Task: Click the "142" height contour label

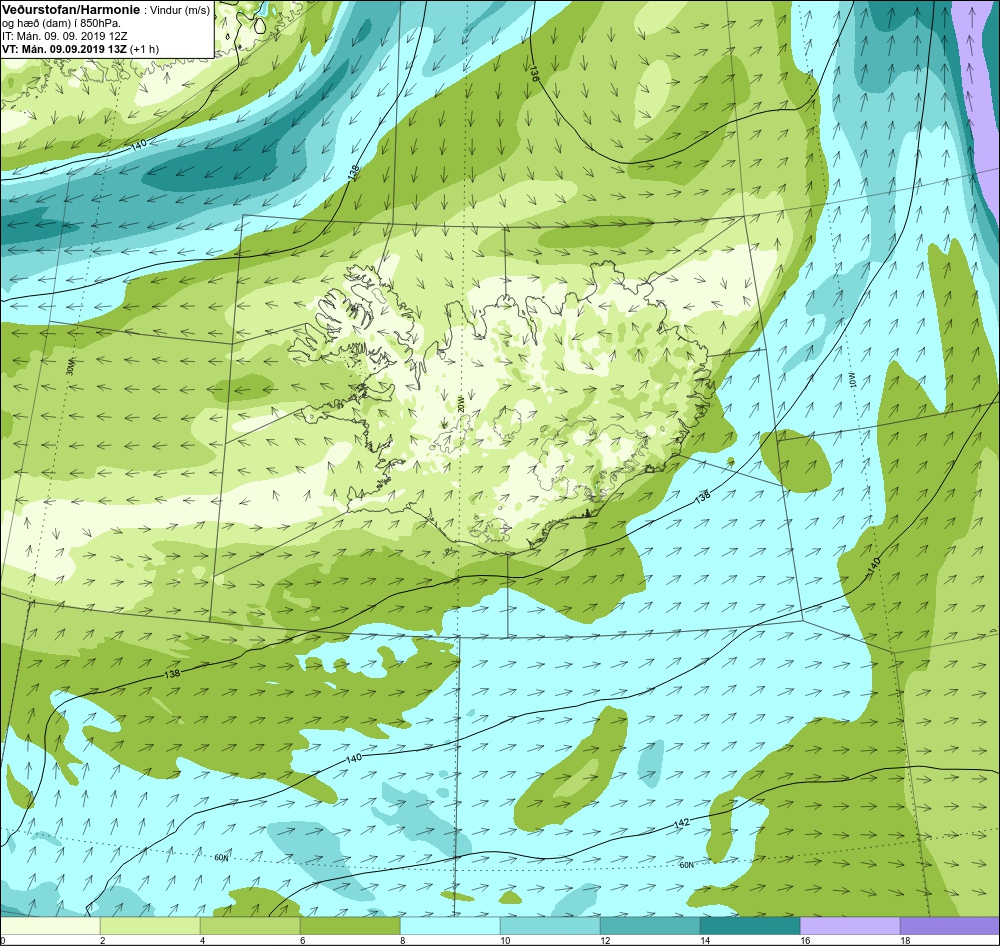Action: click(x=682, y=824)
